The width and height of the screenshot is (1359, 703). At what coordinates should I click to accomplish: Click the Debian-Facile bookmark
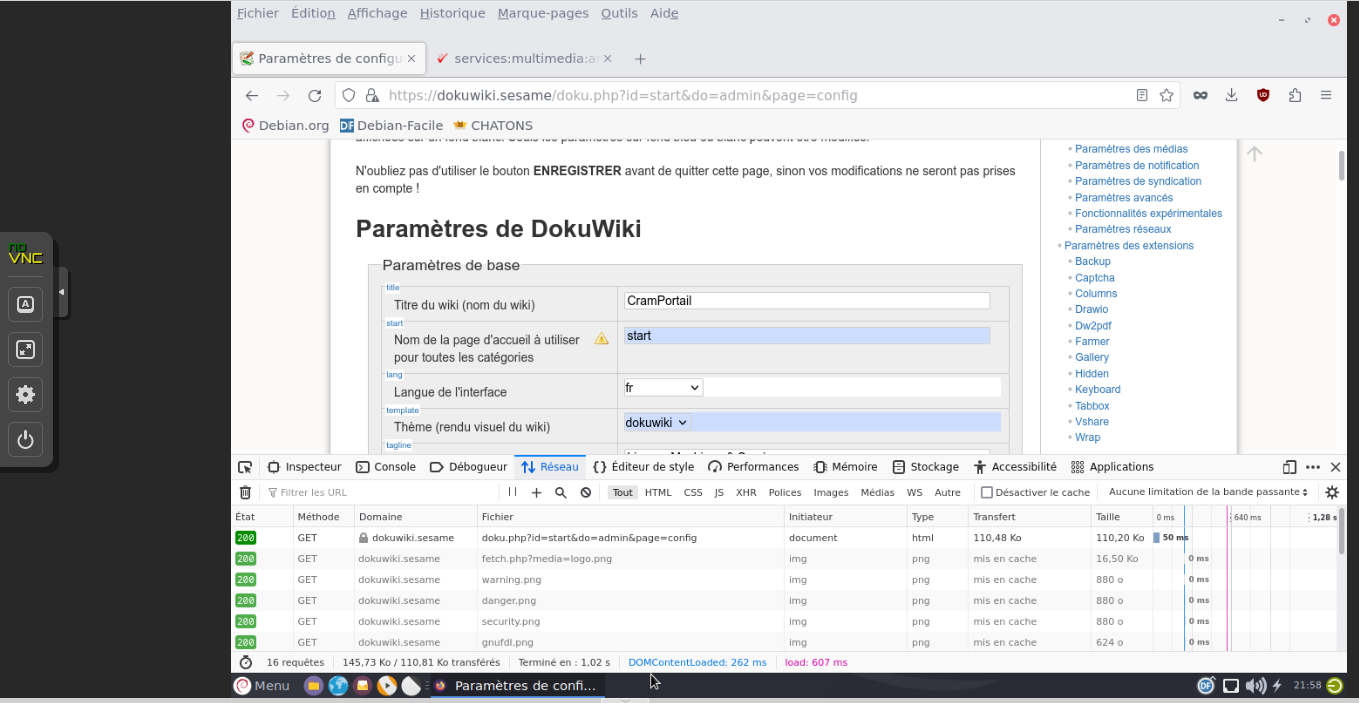tap(393, 125)
